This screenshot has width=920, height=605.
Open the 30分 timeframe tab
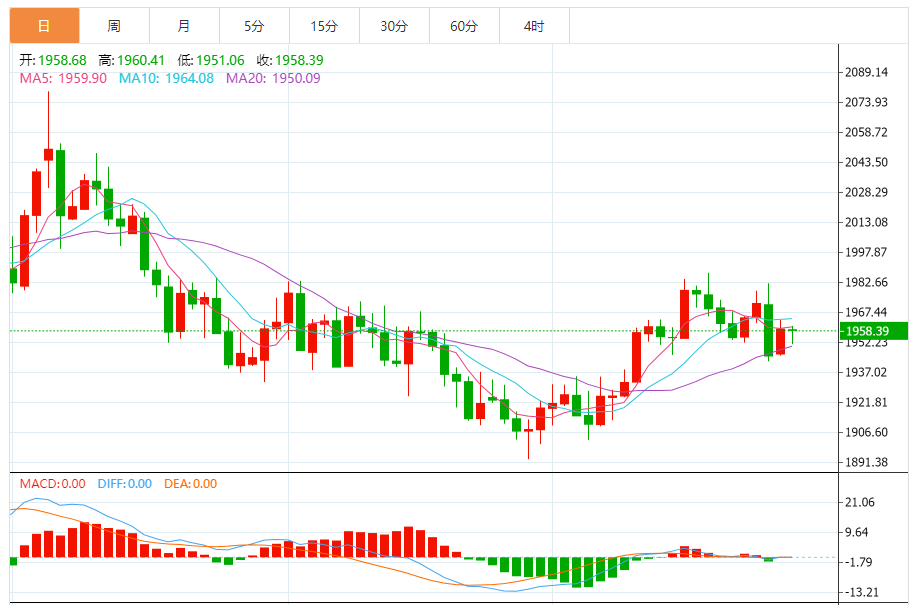pos(394,26)
